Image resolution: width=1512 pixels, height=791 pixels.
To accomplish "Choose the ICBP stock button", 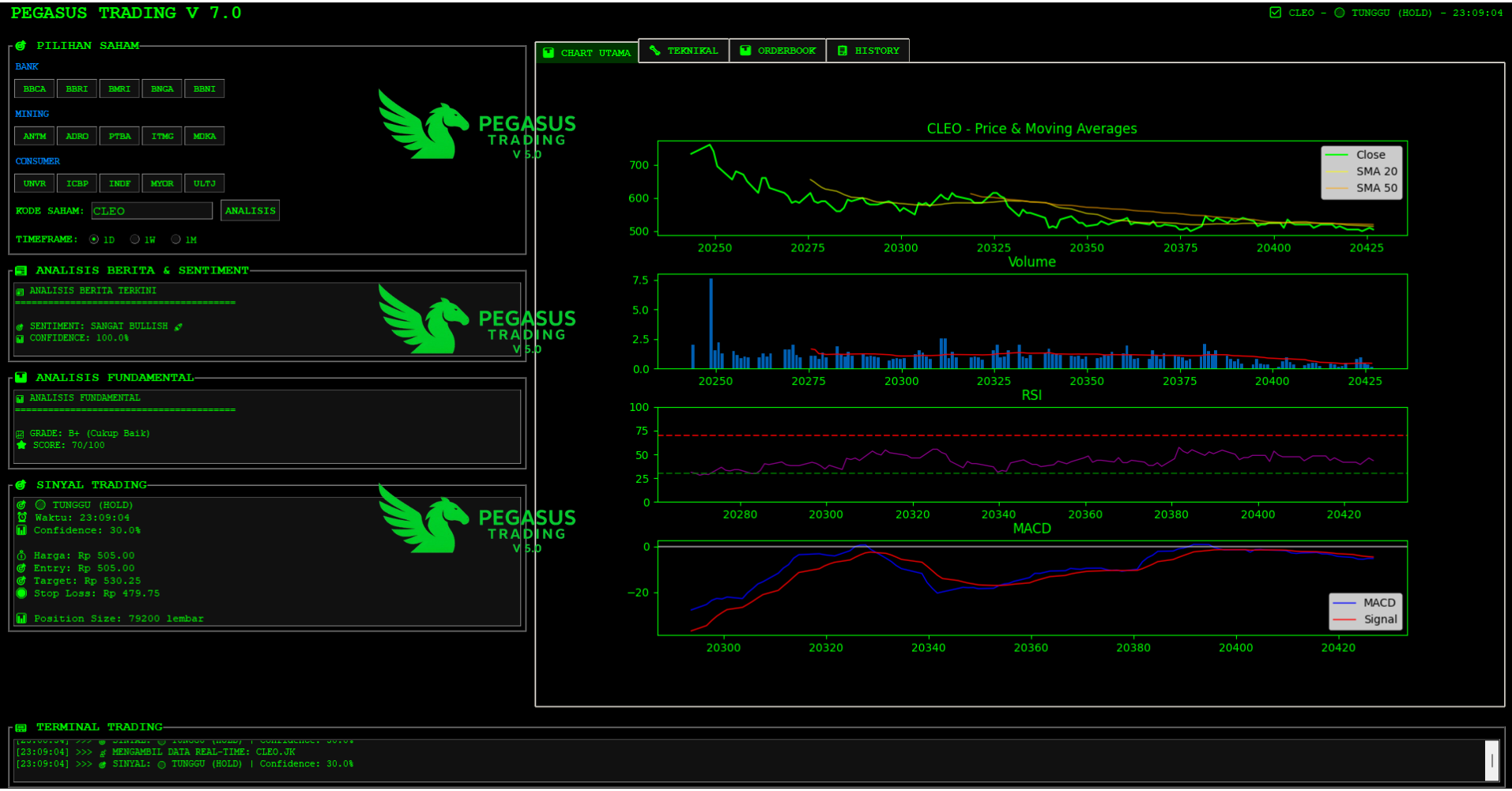I will [x=77, y=183].
